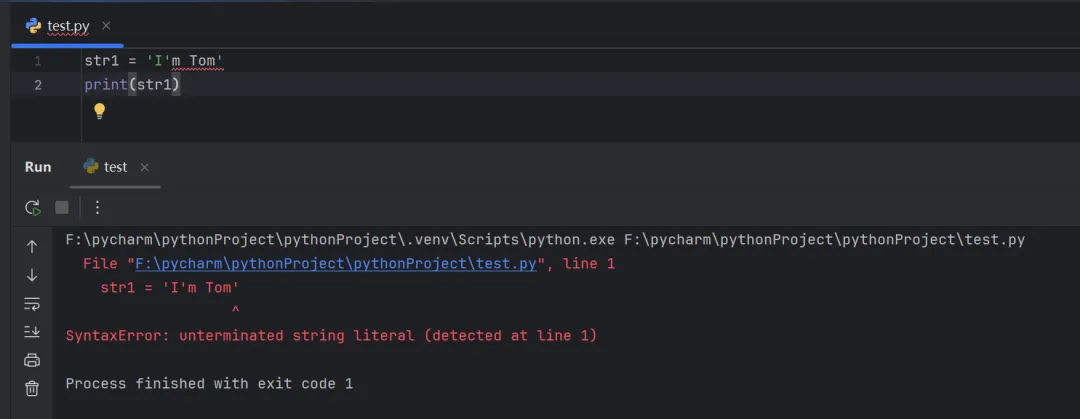Screen dimensions: 1080x419
Task: Close the test run tab
Action: tap(144, 167)
